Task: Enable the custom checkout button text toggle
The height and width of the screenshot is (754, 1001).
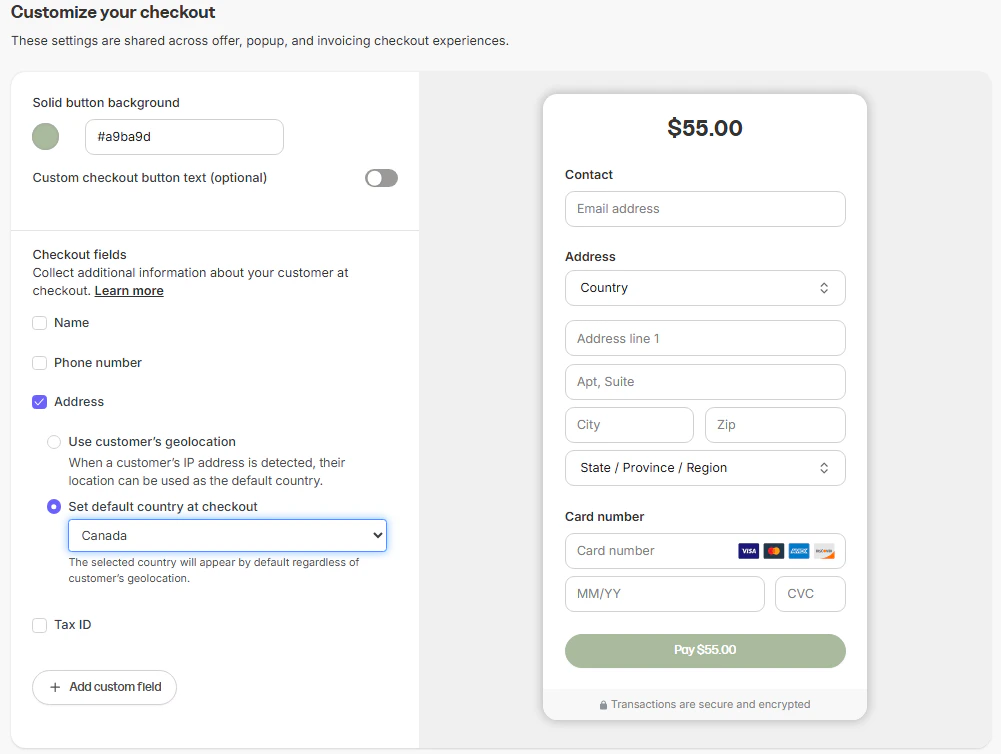Action: (381, 178)
